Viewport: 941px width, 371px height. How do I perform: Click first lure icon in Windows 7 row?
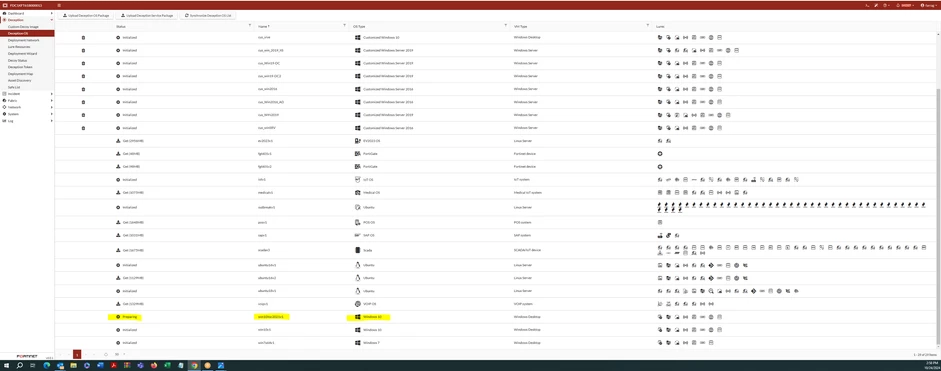pyautogui.click(x=660, y=342)
